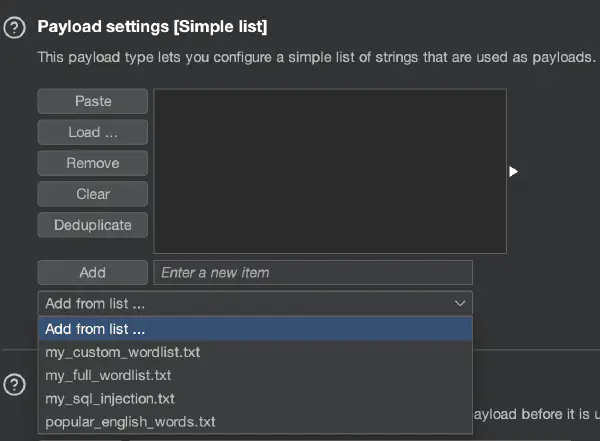Click the help icon beside Payload settings
Screen dimensions: 600x441
(15, 26)
